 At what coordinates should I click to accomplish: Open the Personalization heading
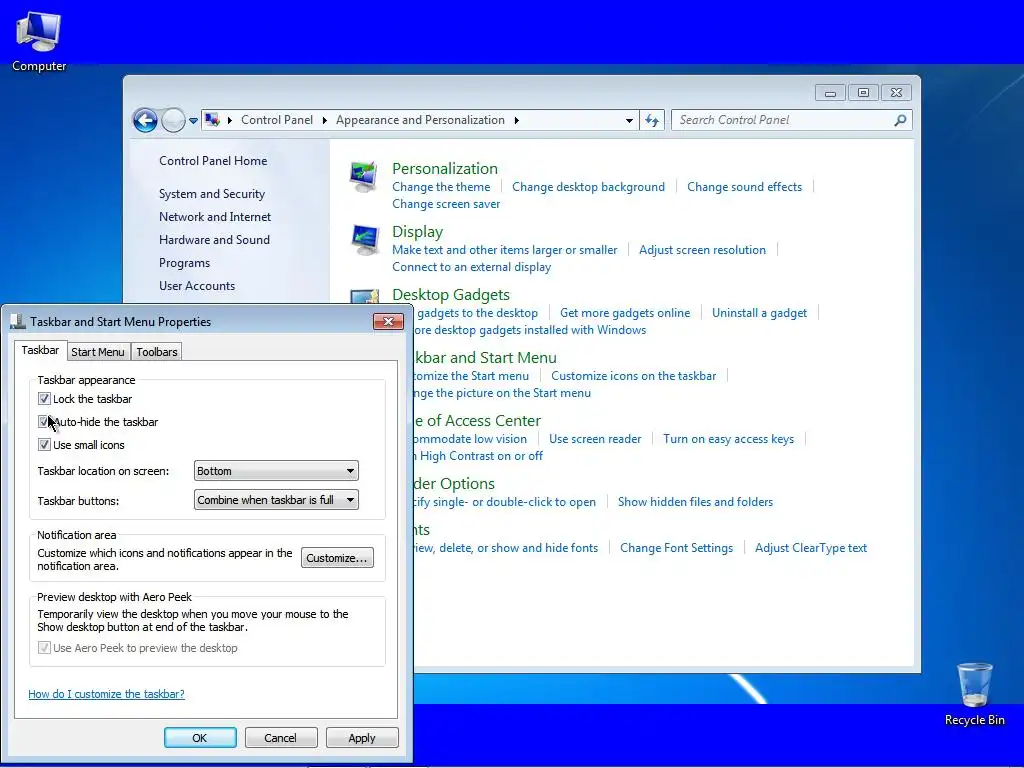click(x=445, y=168)
